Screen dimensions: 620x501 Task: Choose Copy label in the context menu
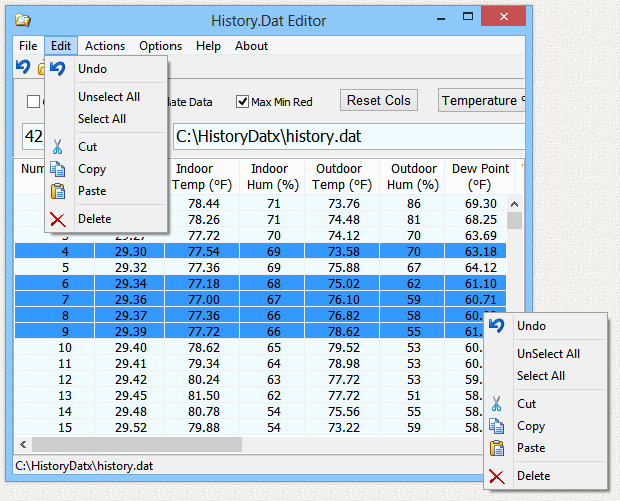point(531,426)
